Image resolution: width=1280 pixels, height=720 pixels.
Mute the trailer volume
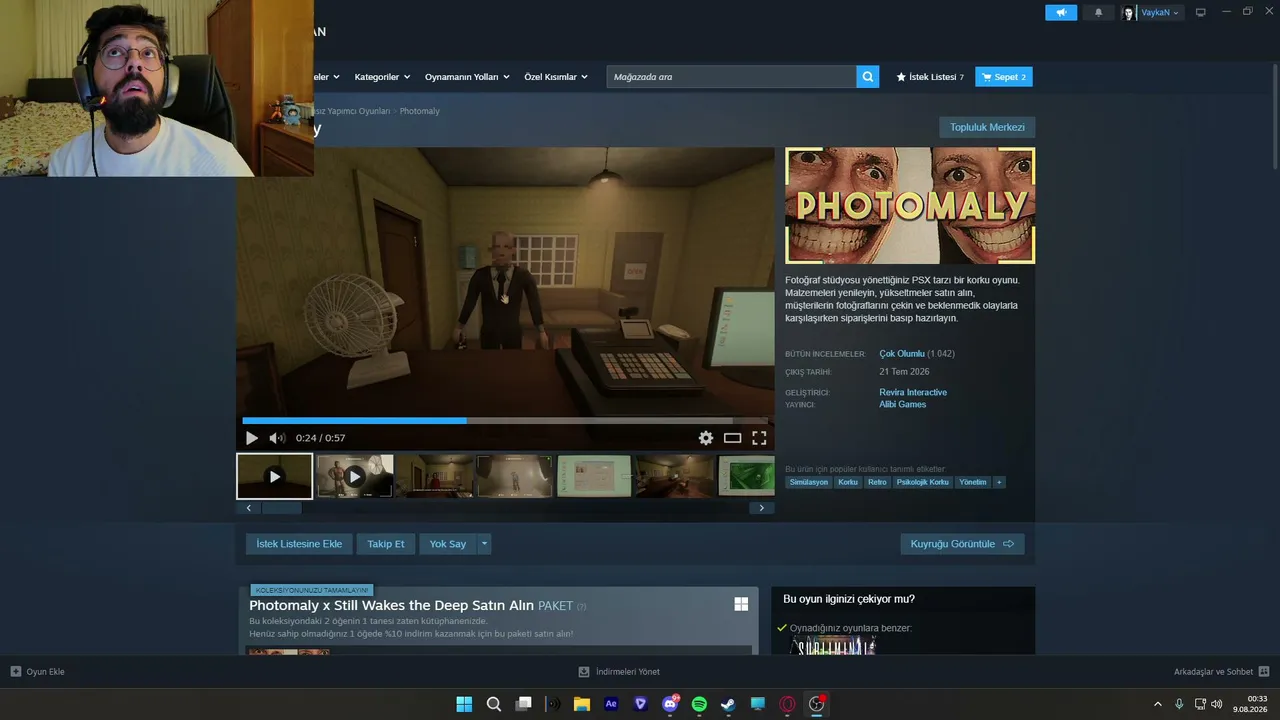click(277, 438)
